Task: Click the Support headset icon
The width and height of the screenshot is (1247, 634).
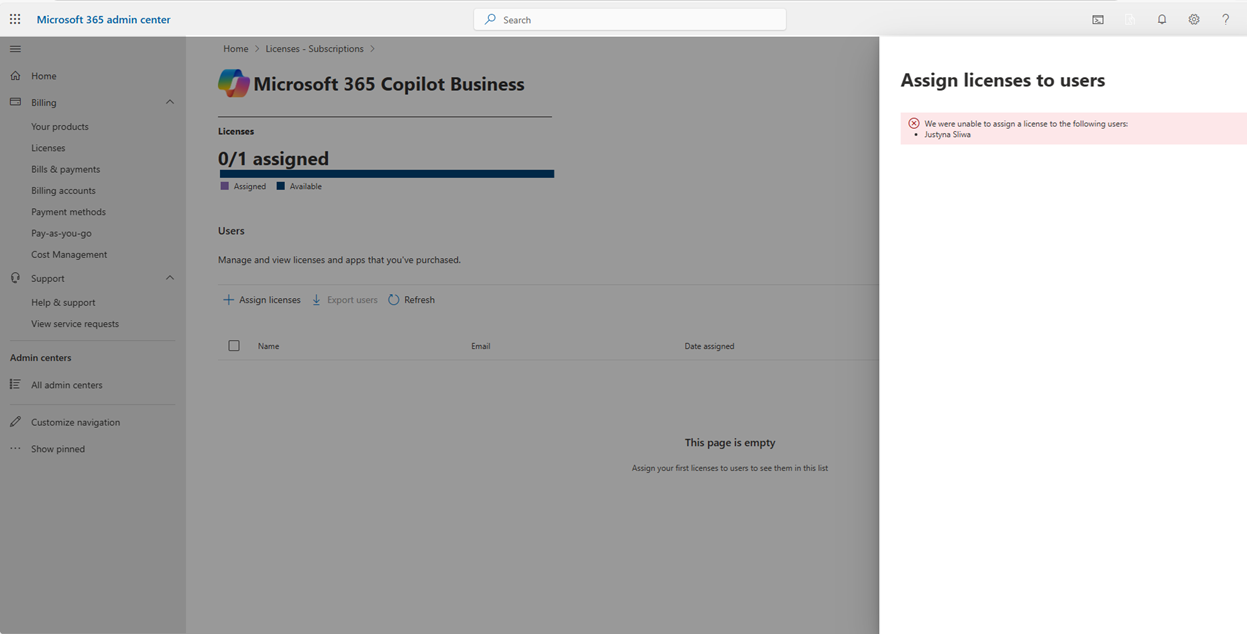Action: [15, 278]
